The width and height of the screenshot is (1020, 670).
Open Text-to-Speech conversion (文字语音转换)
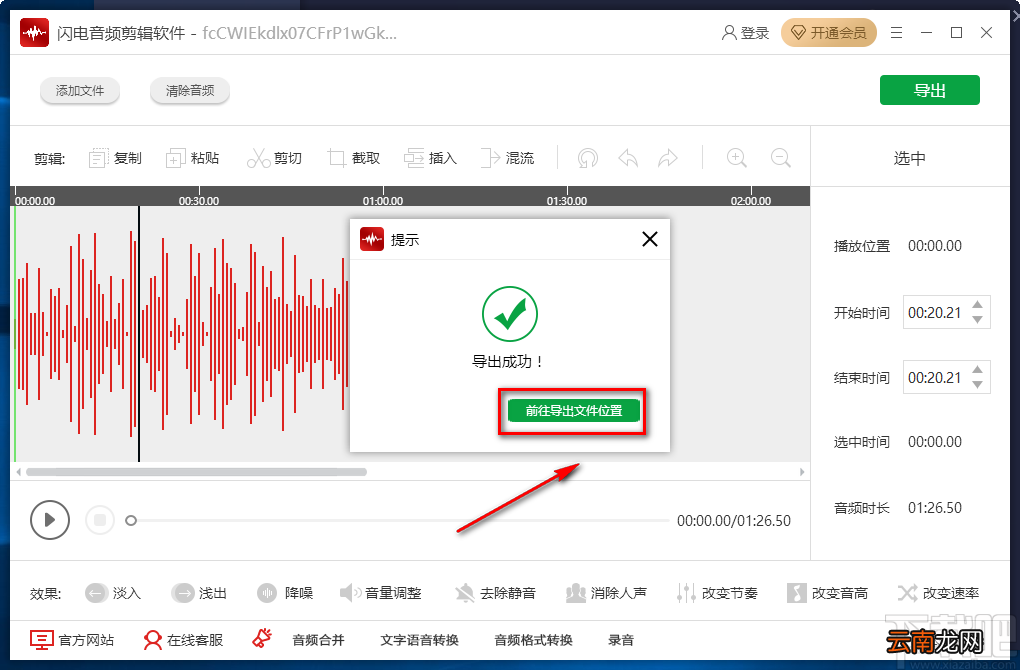(x=420, y=640)
